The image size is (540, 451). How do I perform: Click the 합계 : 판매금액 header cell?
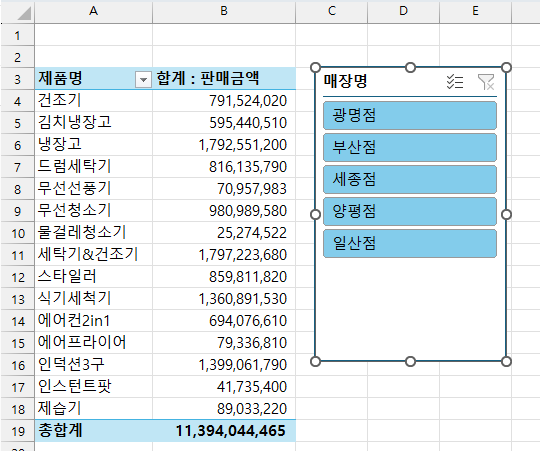coord(224,78)
